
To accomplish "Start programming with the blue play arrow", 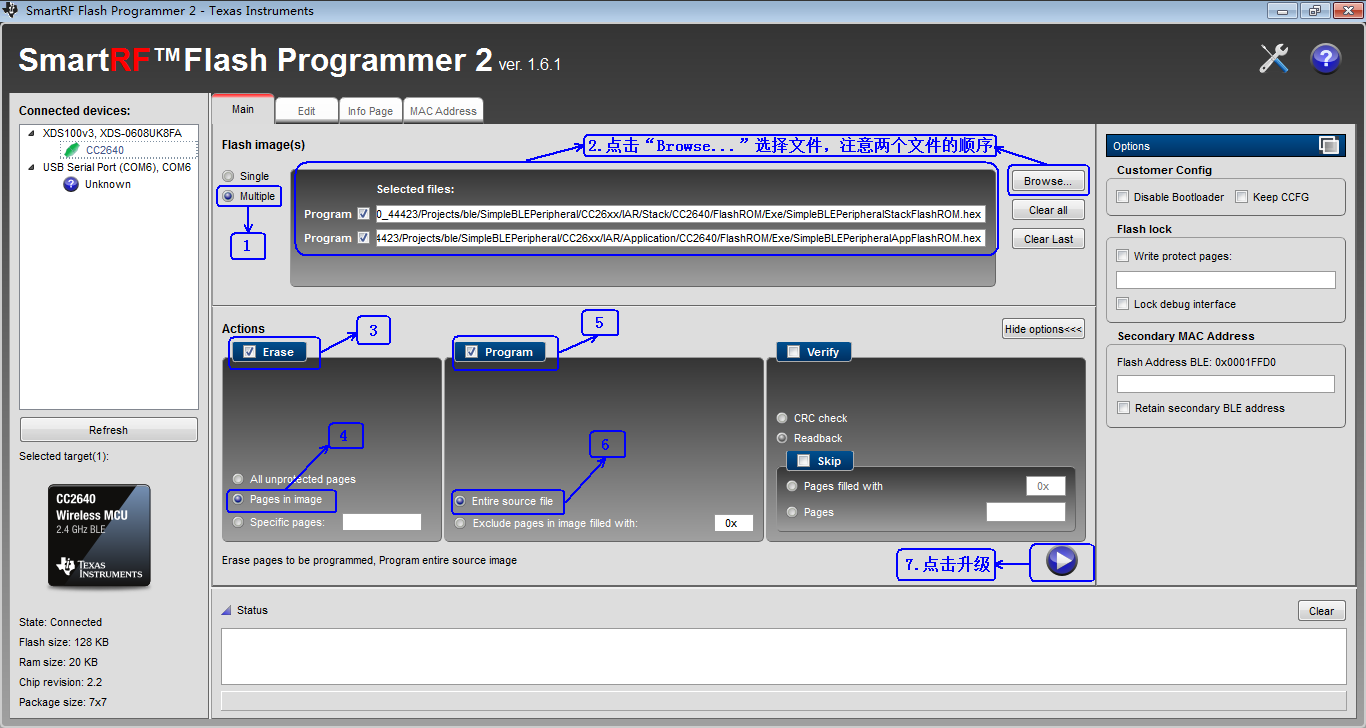I will click(1060, 563).
